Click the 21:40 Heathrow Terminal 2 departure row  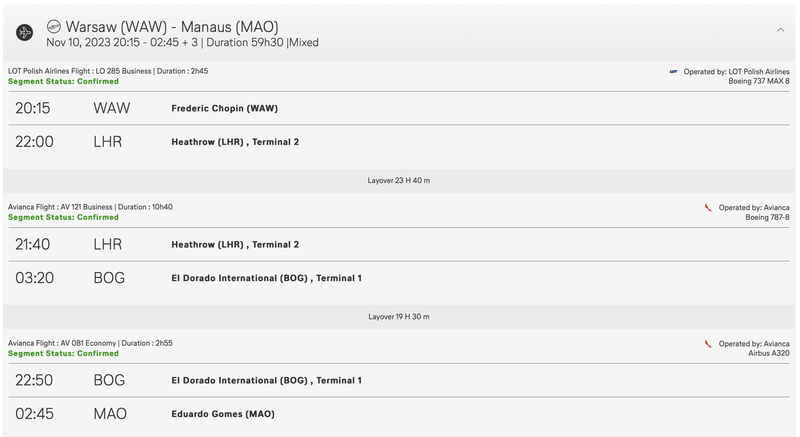tap(399, 244)
